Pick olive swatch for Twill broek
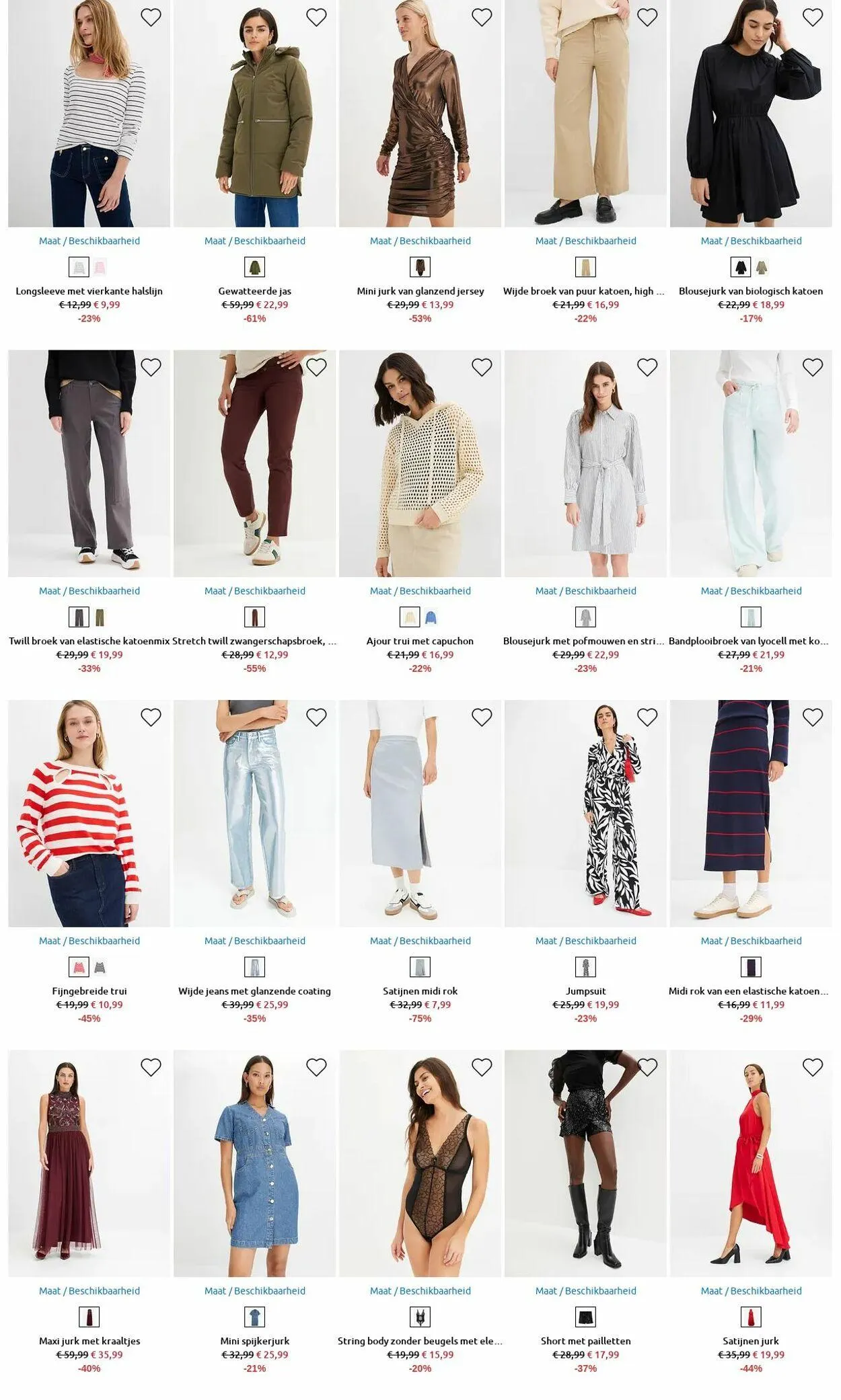The height and width of the screenshot is (1400, 841). pyautogui.click(x=100, y=617)
